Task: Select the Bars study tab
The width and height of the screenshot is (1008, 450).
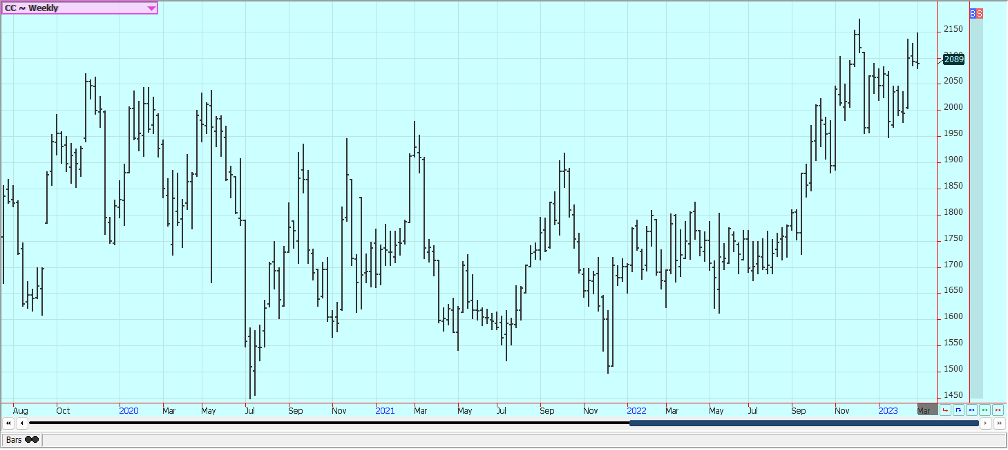Action: 22,440
